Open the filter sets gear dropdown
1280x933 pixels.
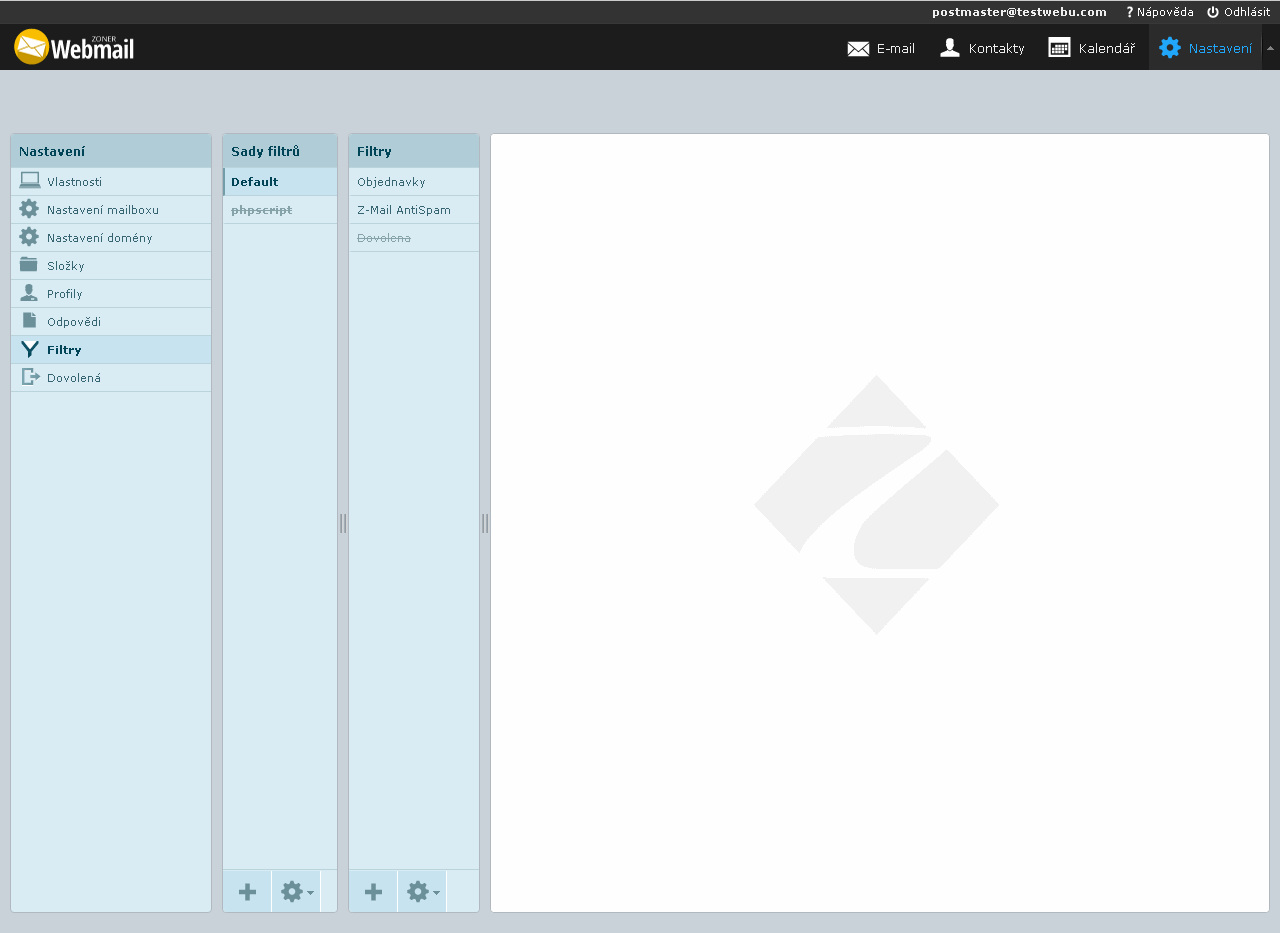click(296, 892)
